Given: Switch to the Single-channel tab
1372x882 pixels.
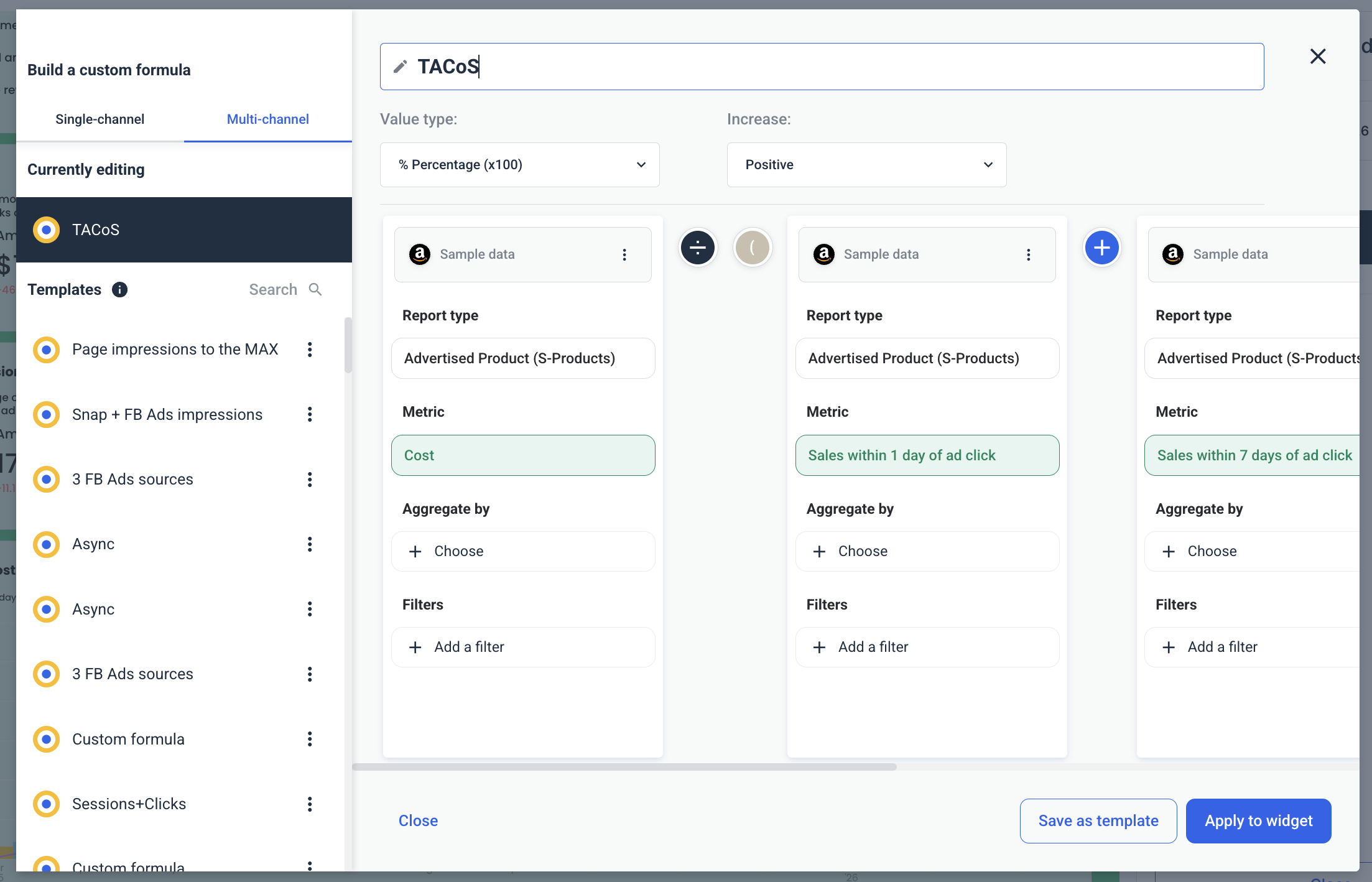Looking at the screenshot, I should (x=100, y=119).
